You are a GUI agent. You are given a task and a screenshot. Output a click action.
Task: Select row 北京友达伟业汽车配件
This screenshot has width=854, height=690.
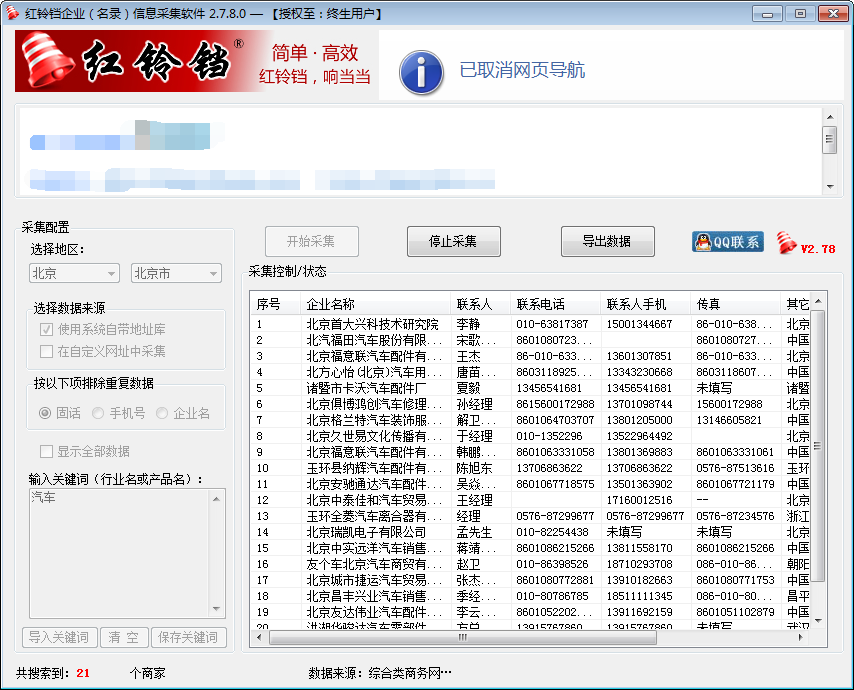[530, 612]
